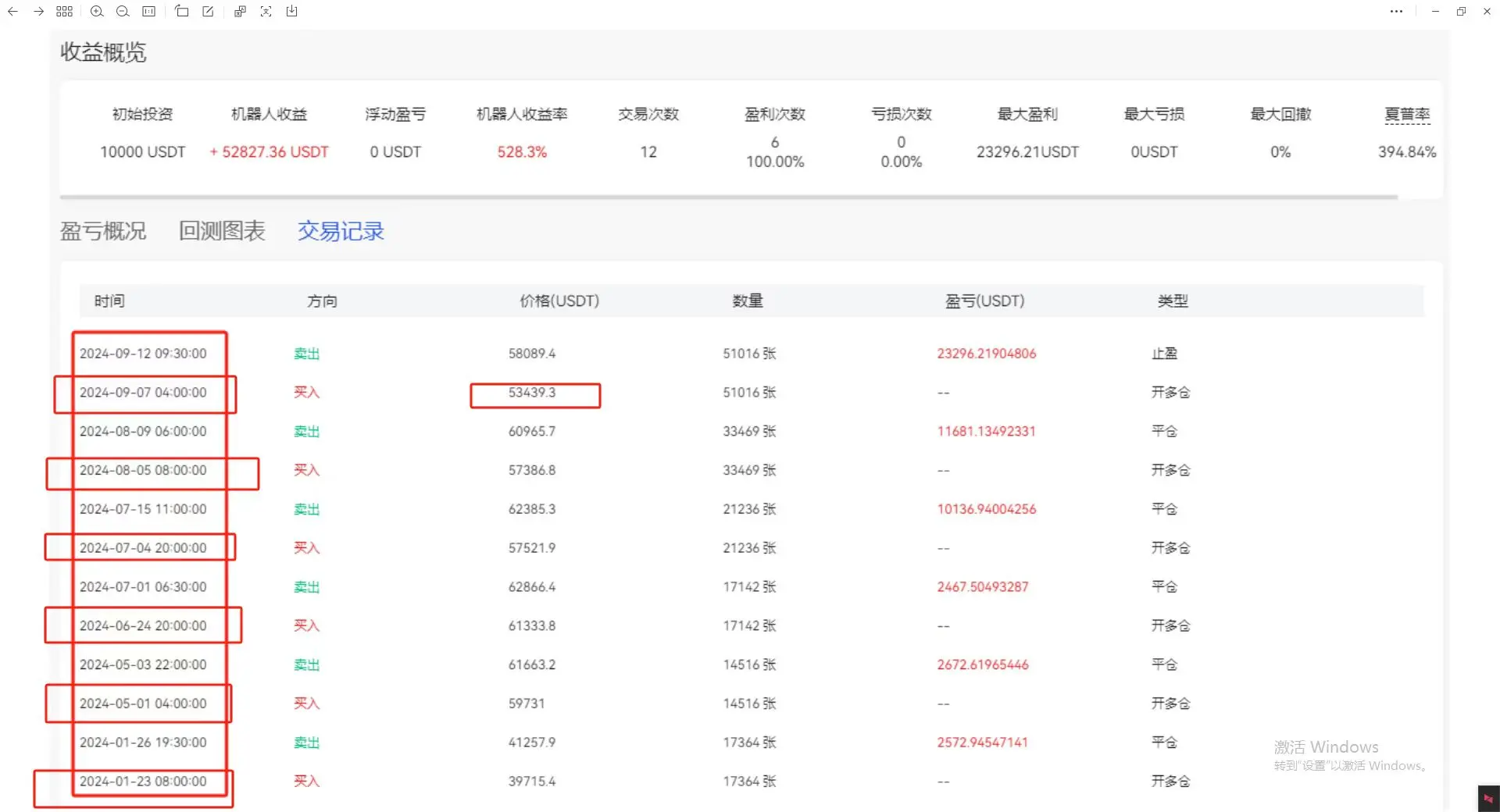Click the 2024-08-09 06:00:00 timestamp
This screenshot has width=1500, height=812.
click(143, 431)
